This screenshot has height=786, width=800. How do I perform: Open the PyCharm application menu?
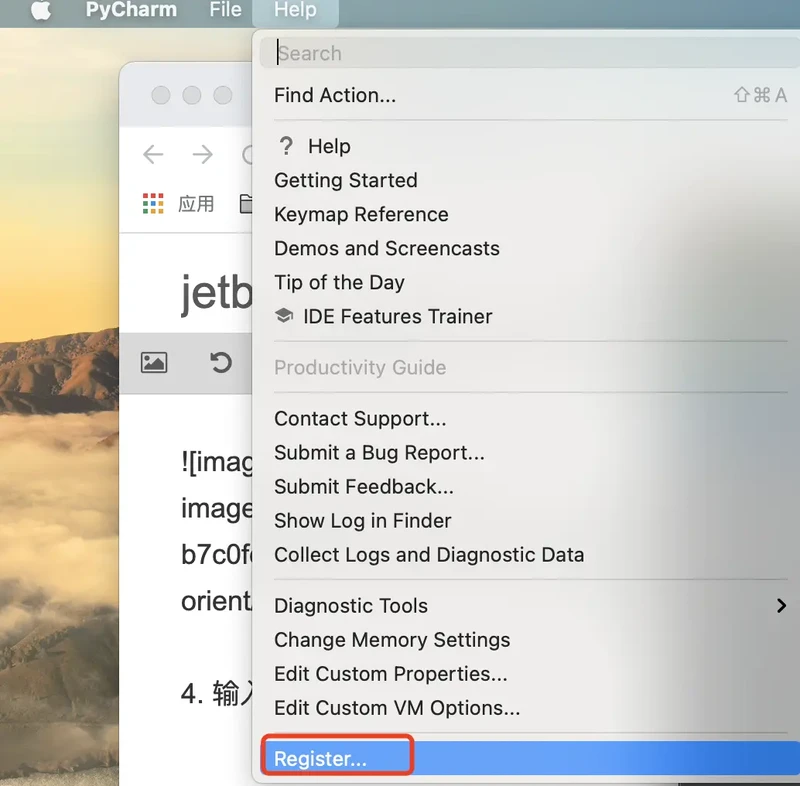pyautogui.click(x=131, y=10)
